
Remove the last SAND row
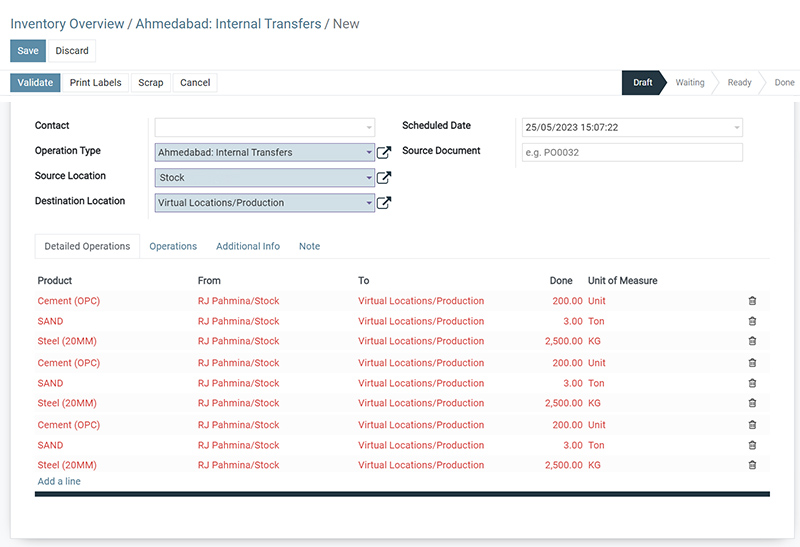pyautogui.click(x=752, y=445)
